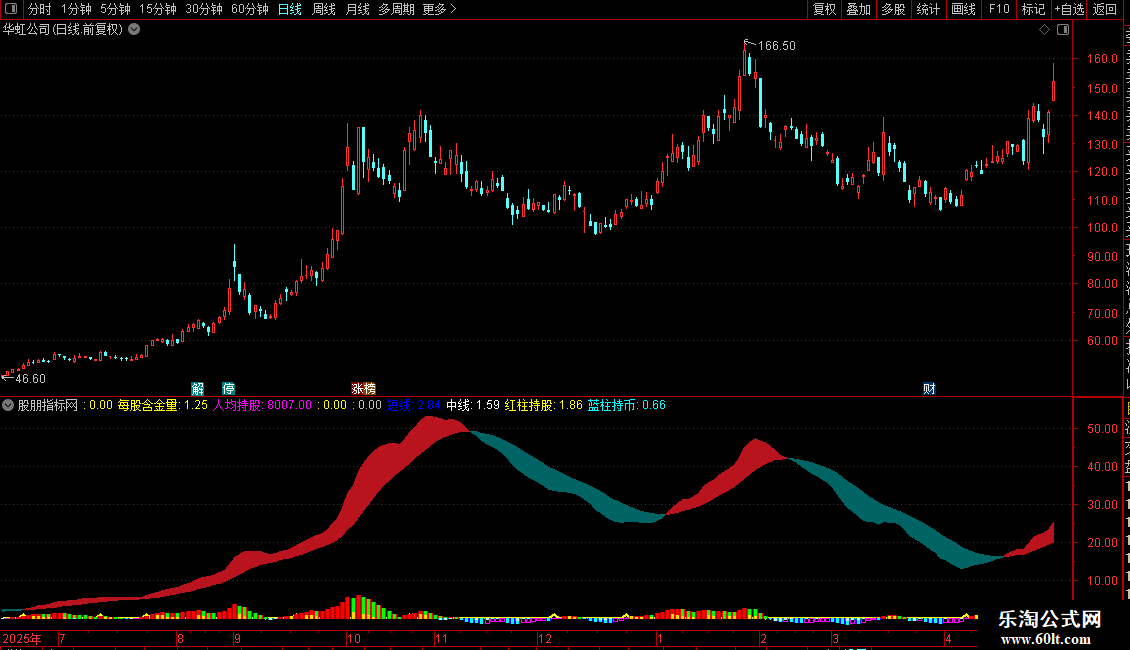
Task: Open F10 company info
Action: pos(999,9)
